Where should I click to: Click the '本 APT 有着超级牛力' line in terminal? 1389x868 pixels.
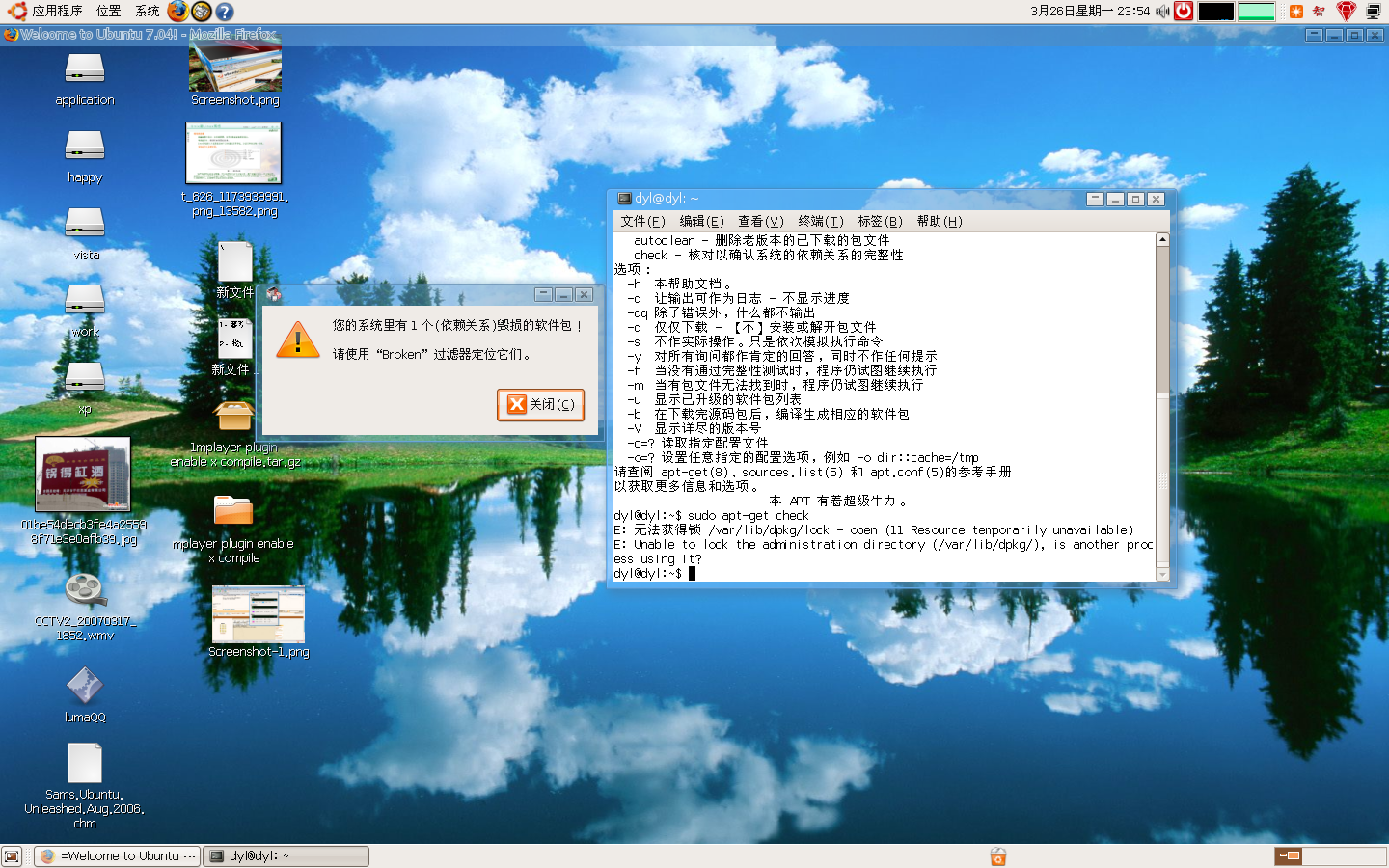[x=837, y=501]
